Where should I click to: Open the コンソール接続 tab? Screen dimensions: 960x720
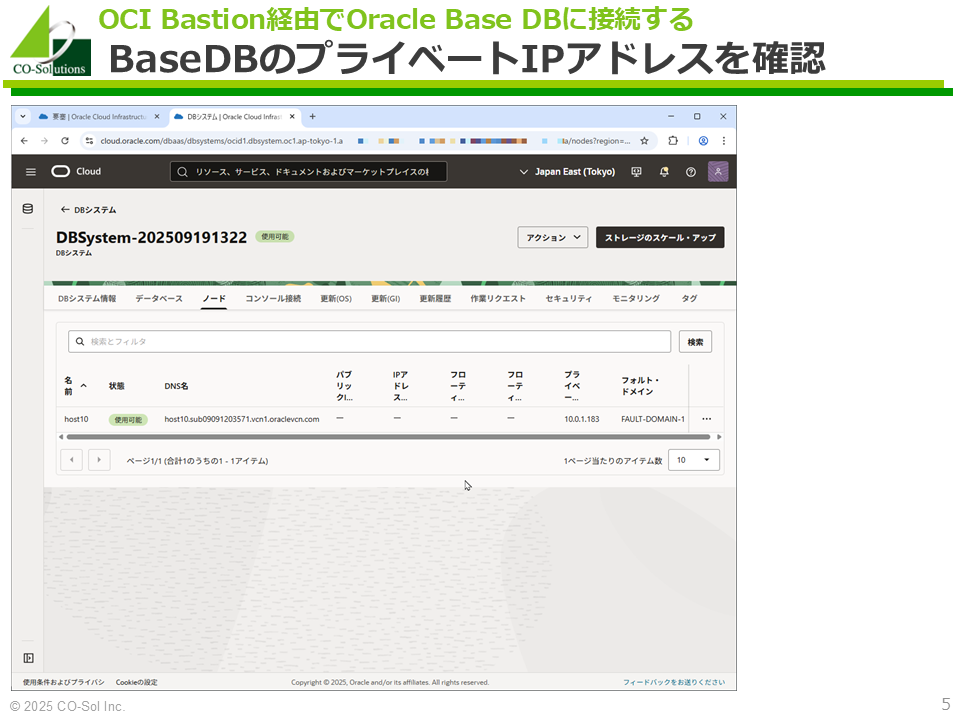tap(273, 299)
